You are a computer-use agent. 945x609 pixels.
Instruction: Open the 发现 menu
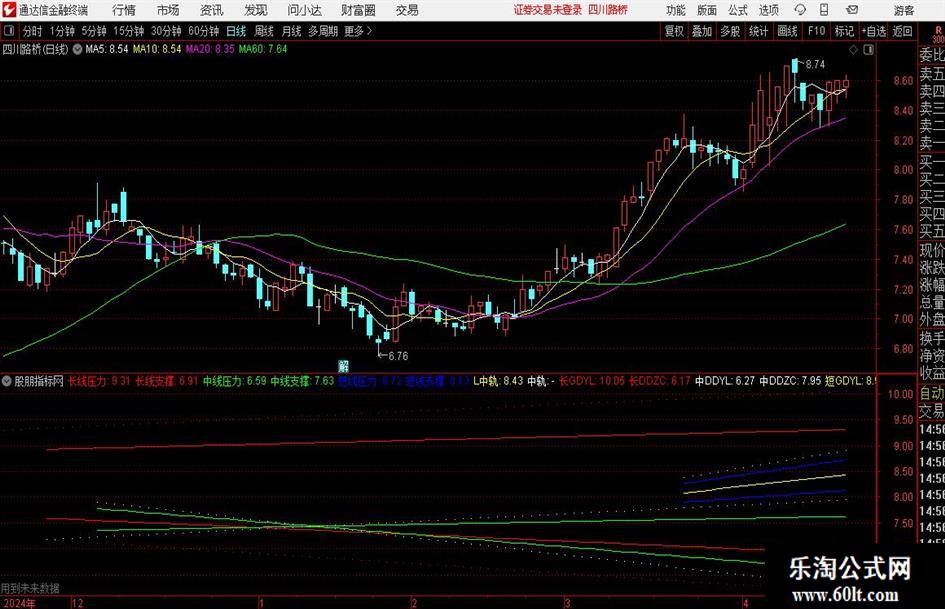point(256,10)
